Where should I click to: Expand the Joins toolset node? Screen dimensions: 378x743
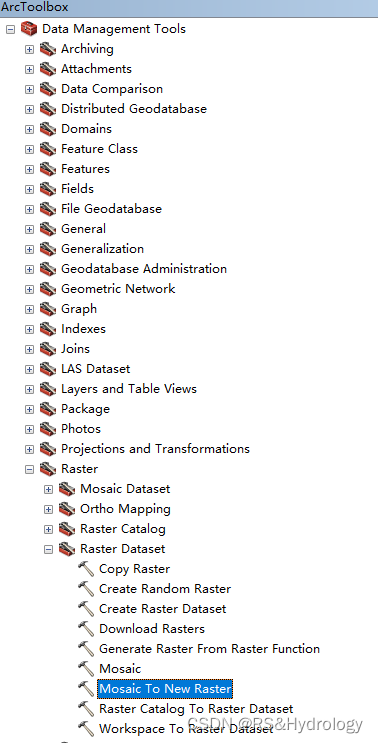[x=29, y=349]
